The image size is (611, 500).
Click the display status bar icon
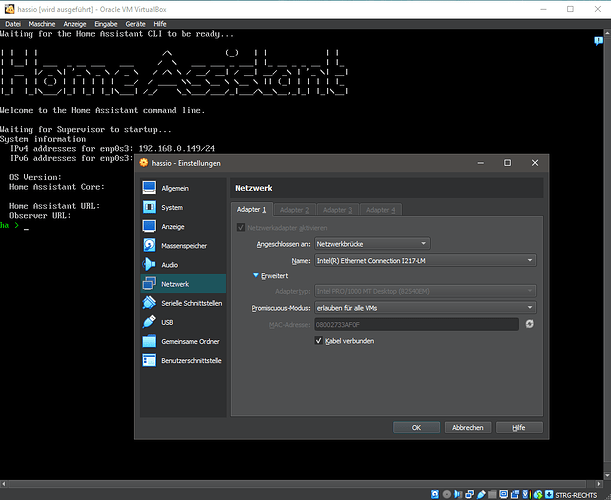[503, 494]
